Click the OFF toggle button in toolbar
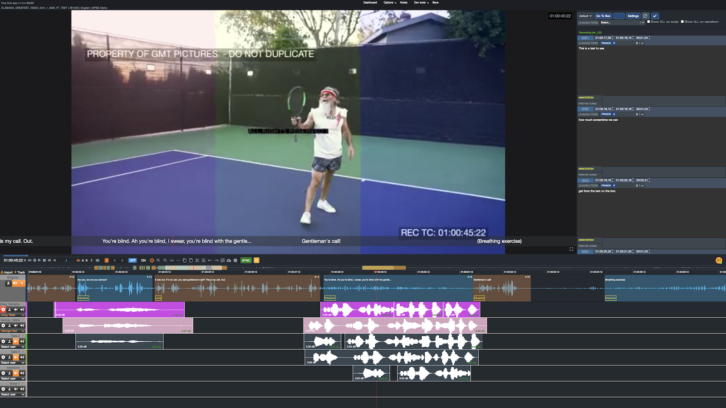The width and height of the screenshot is (726, 408). coord(132,260)
